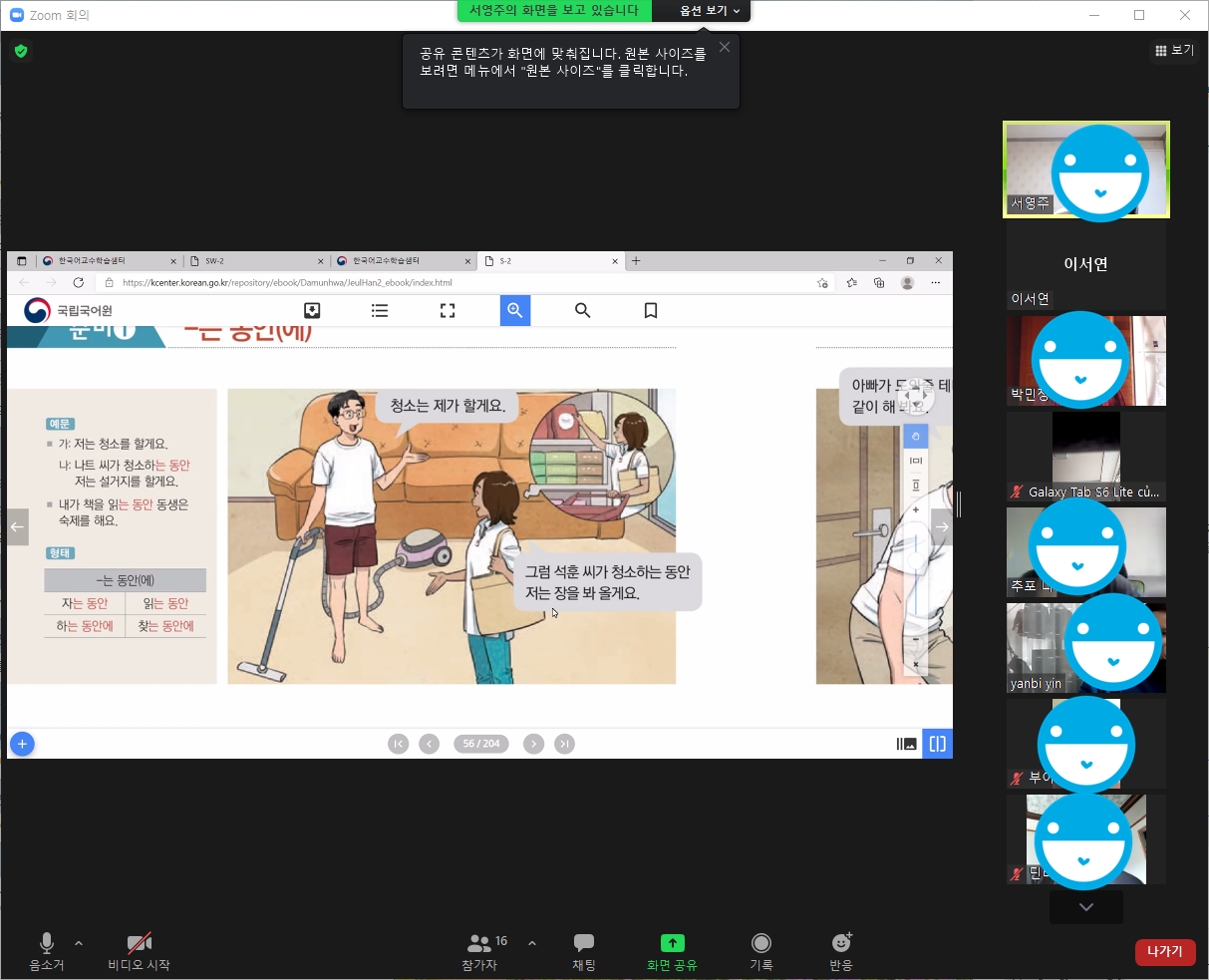The width and height of the screenshot is (1209, 980).
Task: Leave the meeting with the red 나가기 button
Action: click(x=1165, y=951)
